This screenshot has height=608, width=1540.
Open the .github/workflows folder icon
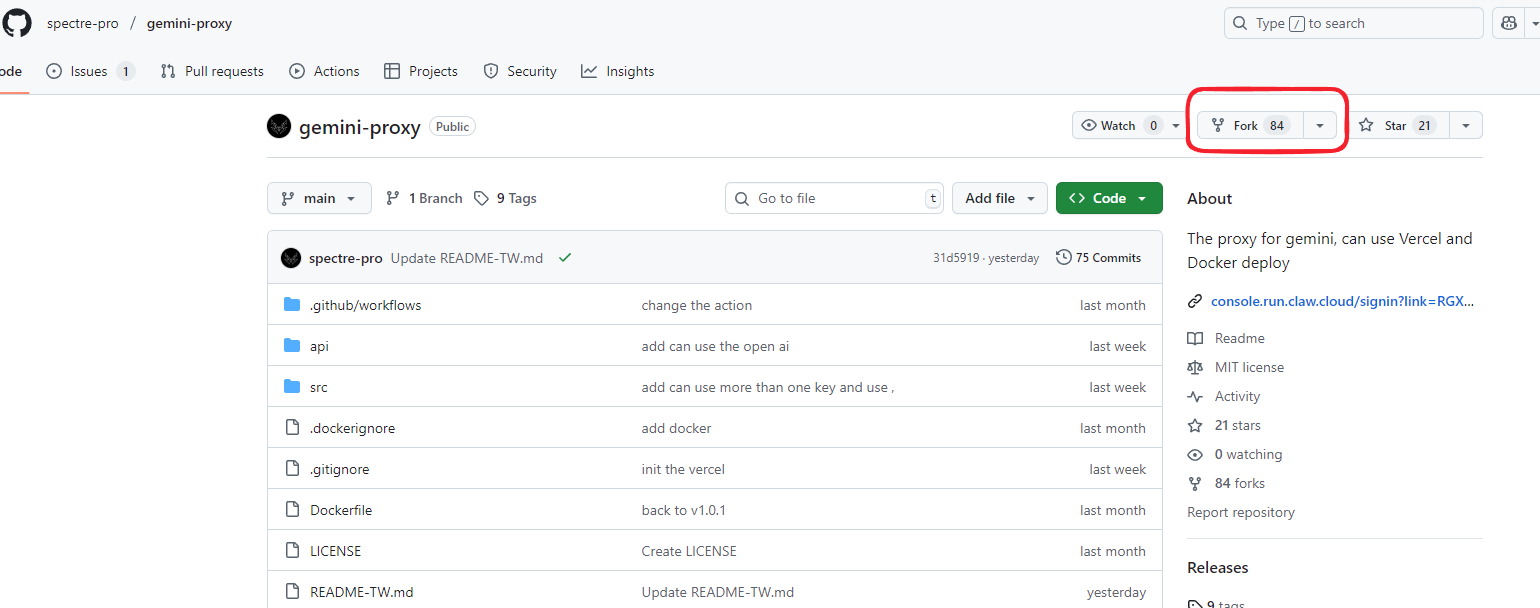[x=292, y=305]
